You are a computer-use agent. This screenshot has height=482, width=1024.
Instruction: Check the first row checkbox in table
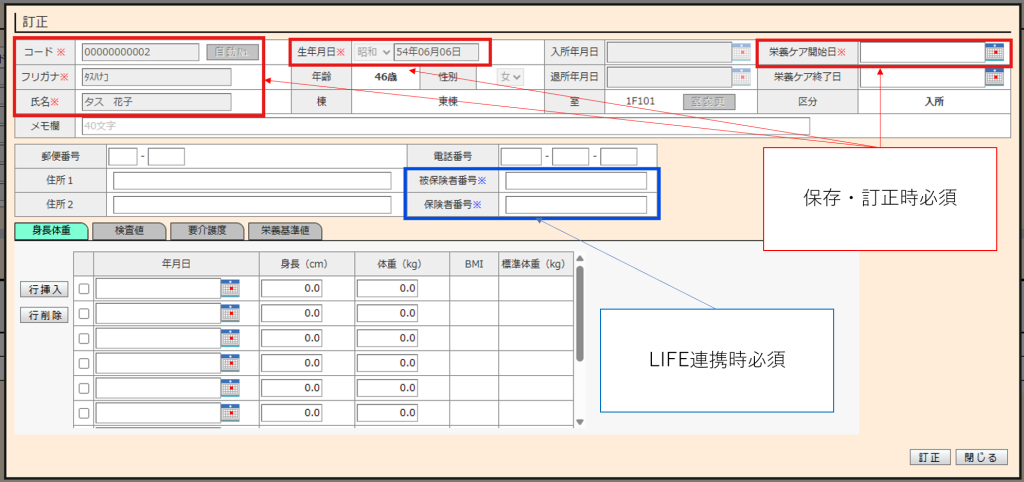click(84, 289)
